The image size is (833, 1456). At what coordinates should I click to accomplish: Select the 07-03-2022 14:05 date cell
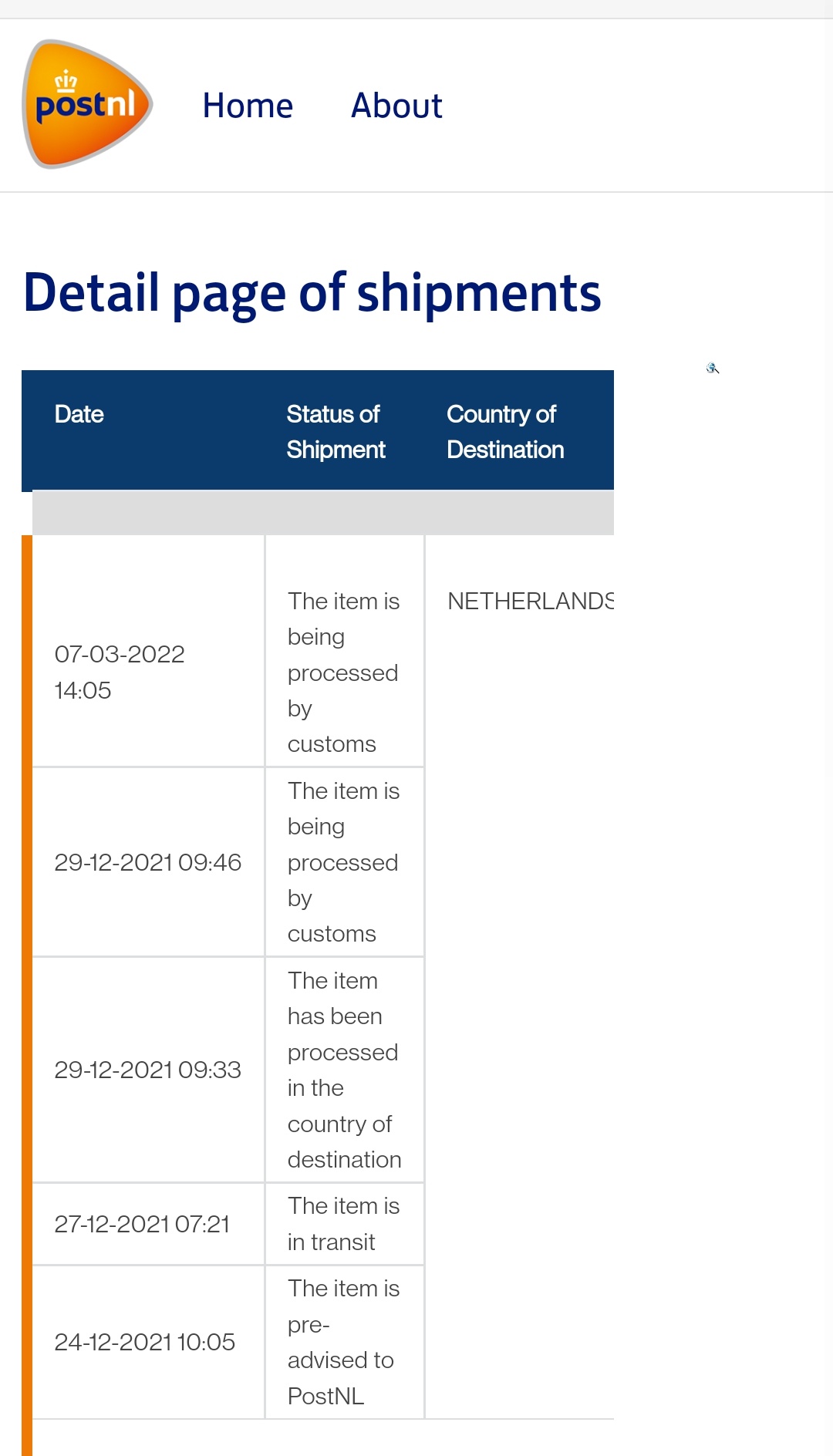(148, 652)
